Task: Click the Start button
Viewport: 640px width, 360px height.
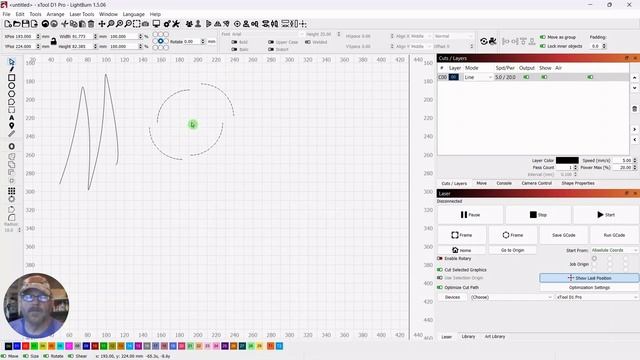Action: [606, 215]
